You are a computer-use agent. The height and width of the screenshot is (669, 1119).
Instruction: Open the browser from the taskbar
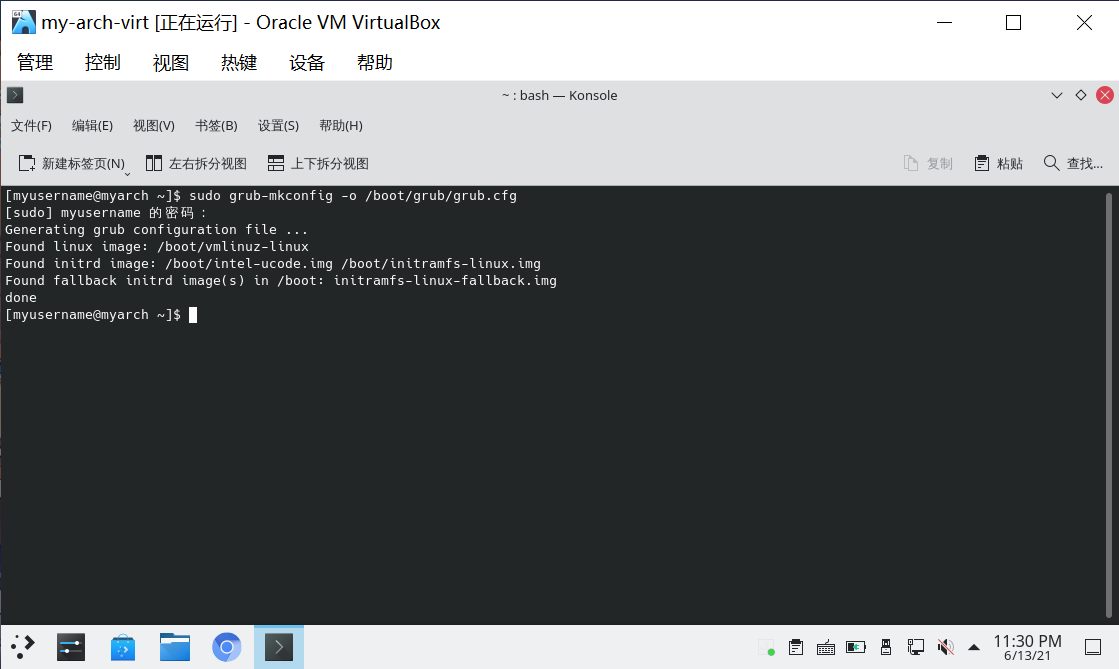click(226, 647)
